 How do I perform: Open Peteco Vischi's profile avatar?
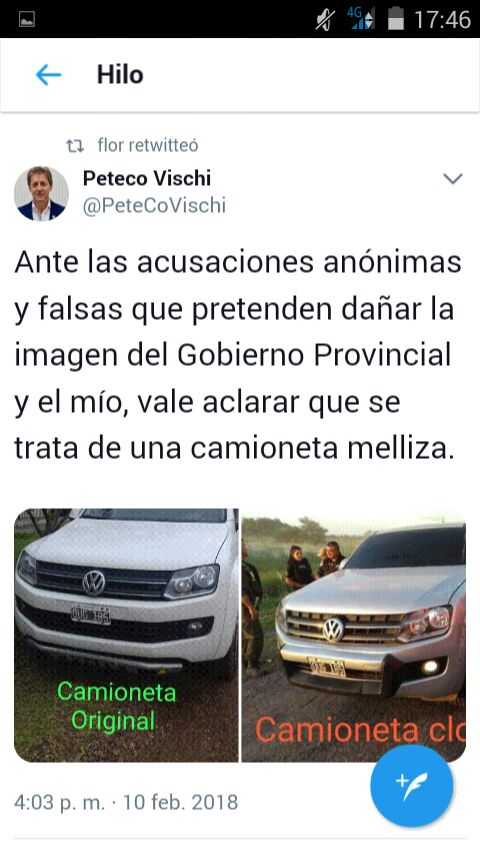pyautogui.click(x=41, y=193)
